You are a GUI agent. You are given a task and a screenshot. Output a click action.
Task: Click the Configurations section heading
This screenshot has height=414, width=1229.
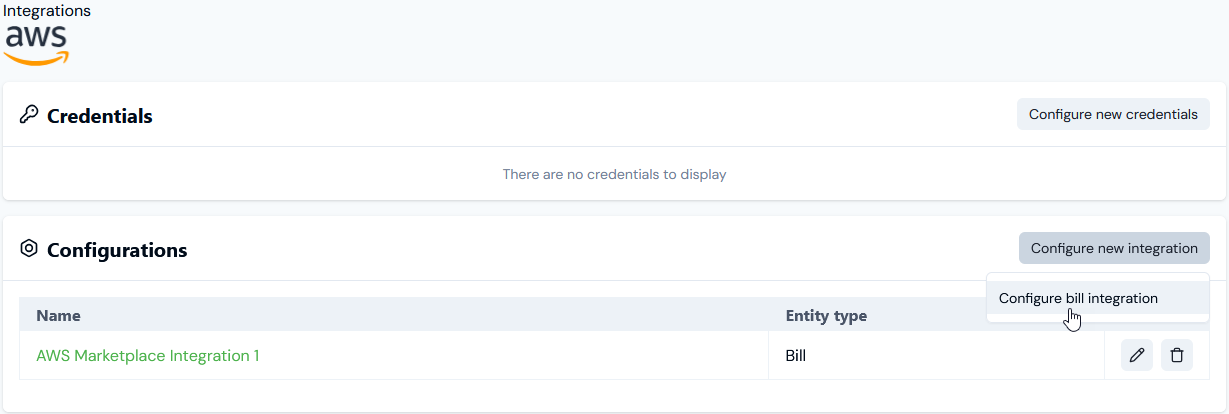[x=117, y=250]
